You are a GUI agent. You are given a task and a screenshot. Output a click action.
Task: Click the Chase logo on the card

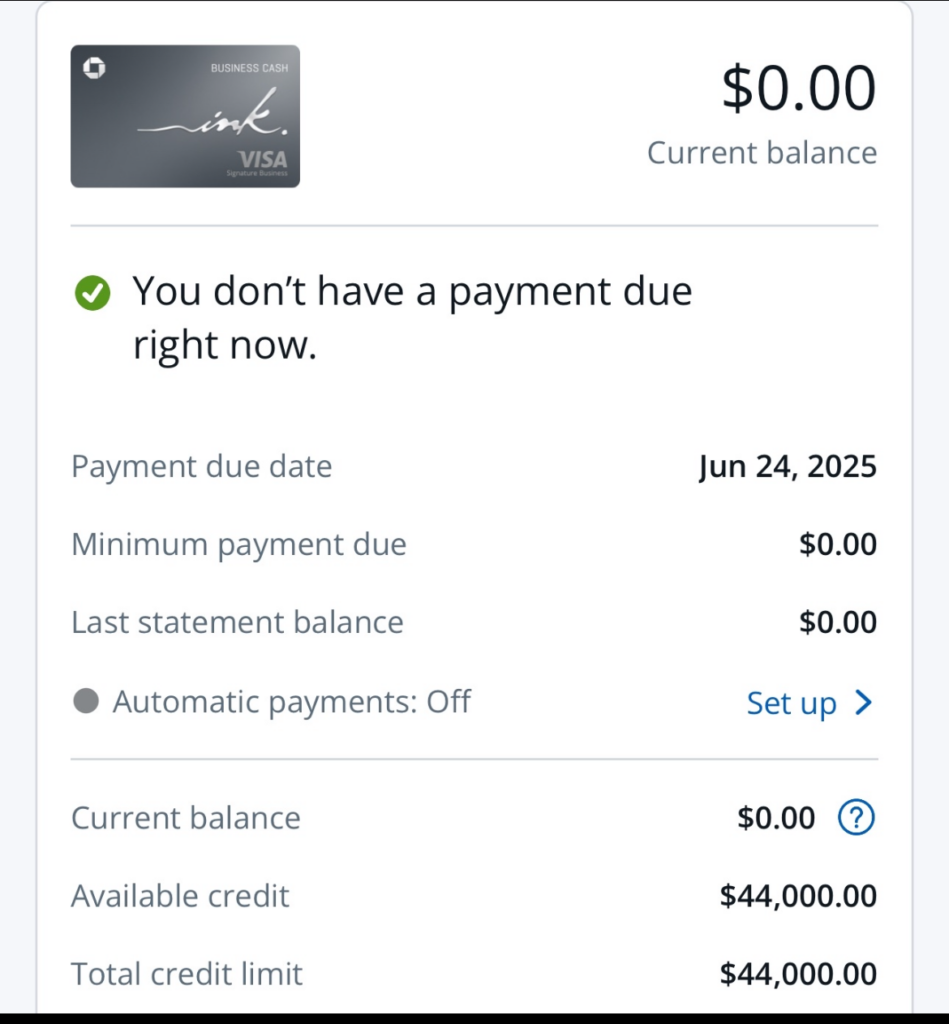pos(94,68)
